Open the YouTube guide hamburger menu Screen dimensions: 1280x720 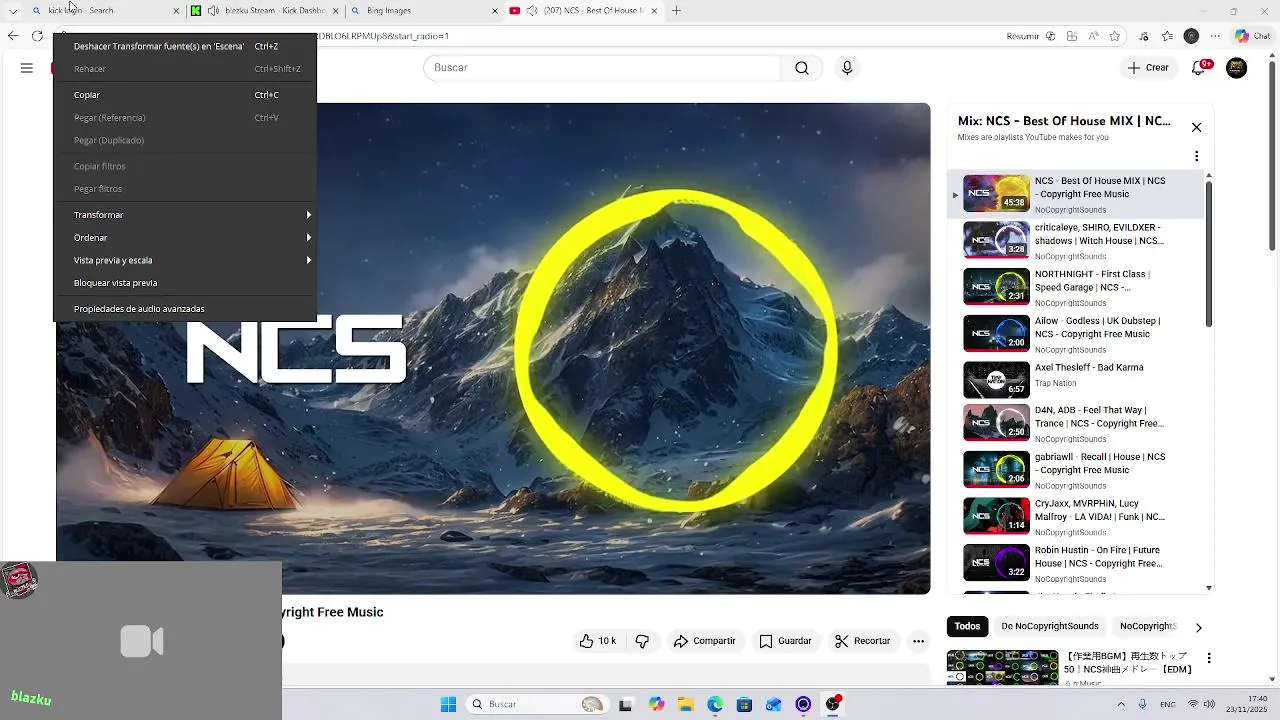click(x=27, y=68)
